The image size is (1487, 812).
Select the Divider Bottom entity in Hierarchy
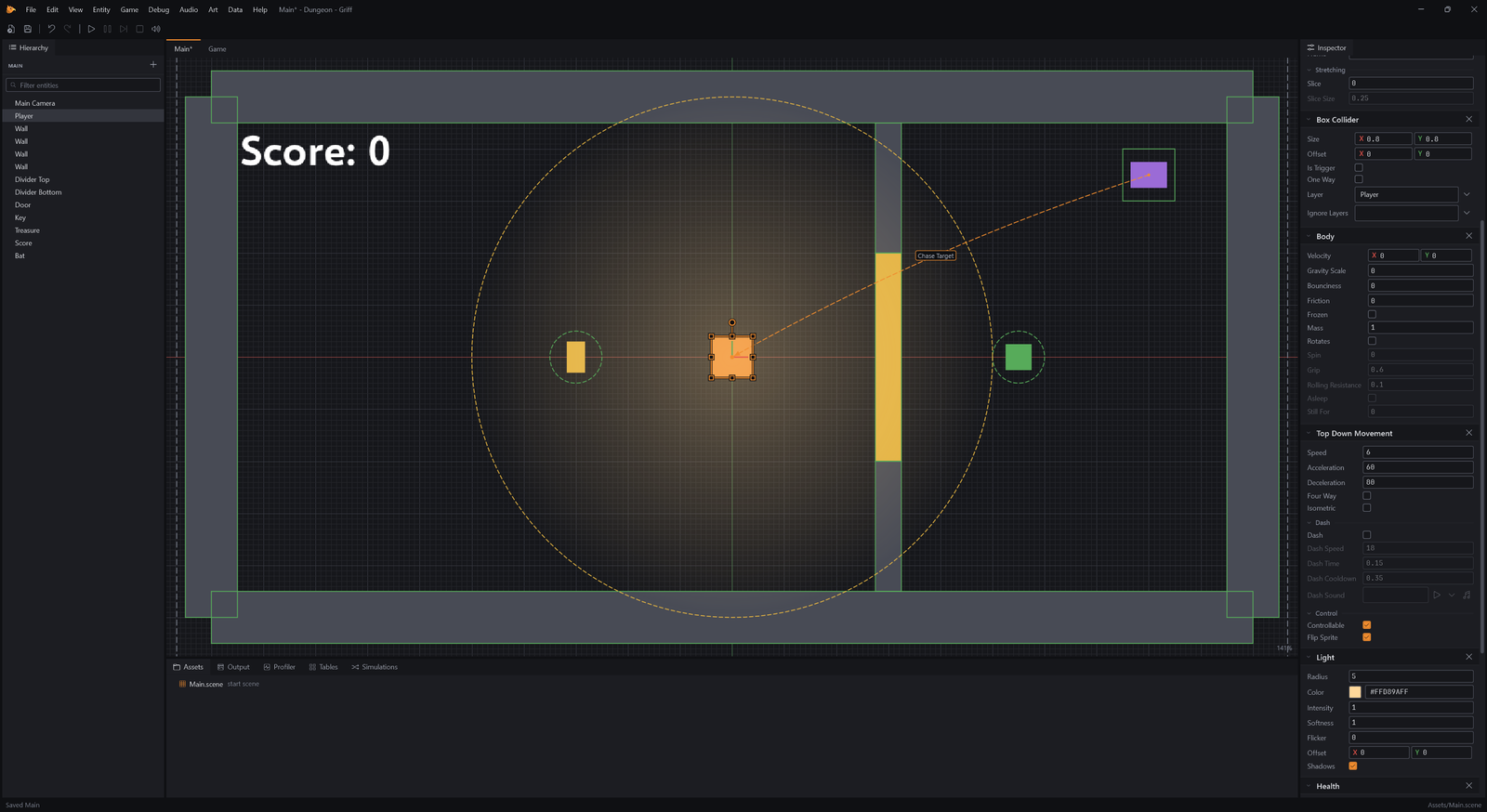tap(83, 192)
